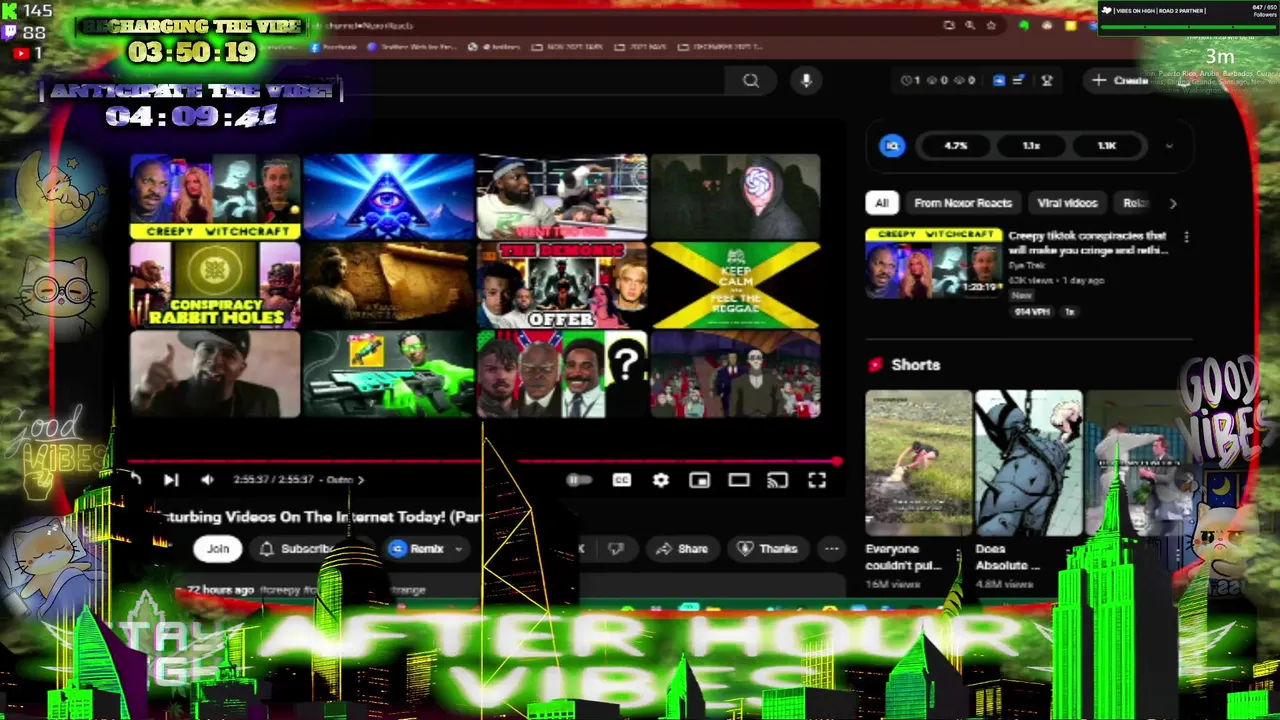Click the YouTube search magnifier icon
This screenshot has height=720, width=1280.
(751, 81)
